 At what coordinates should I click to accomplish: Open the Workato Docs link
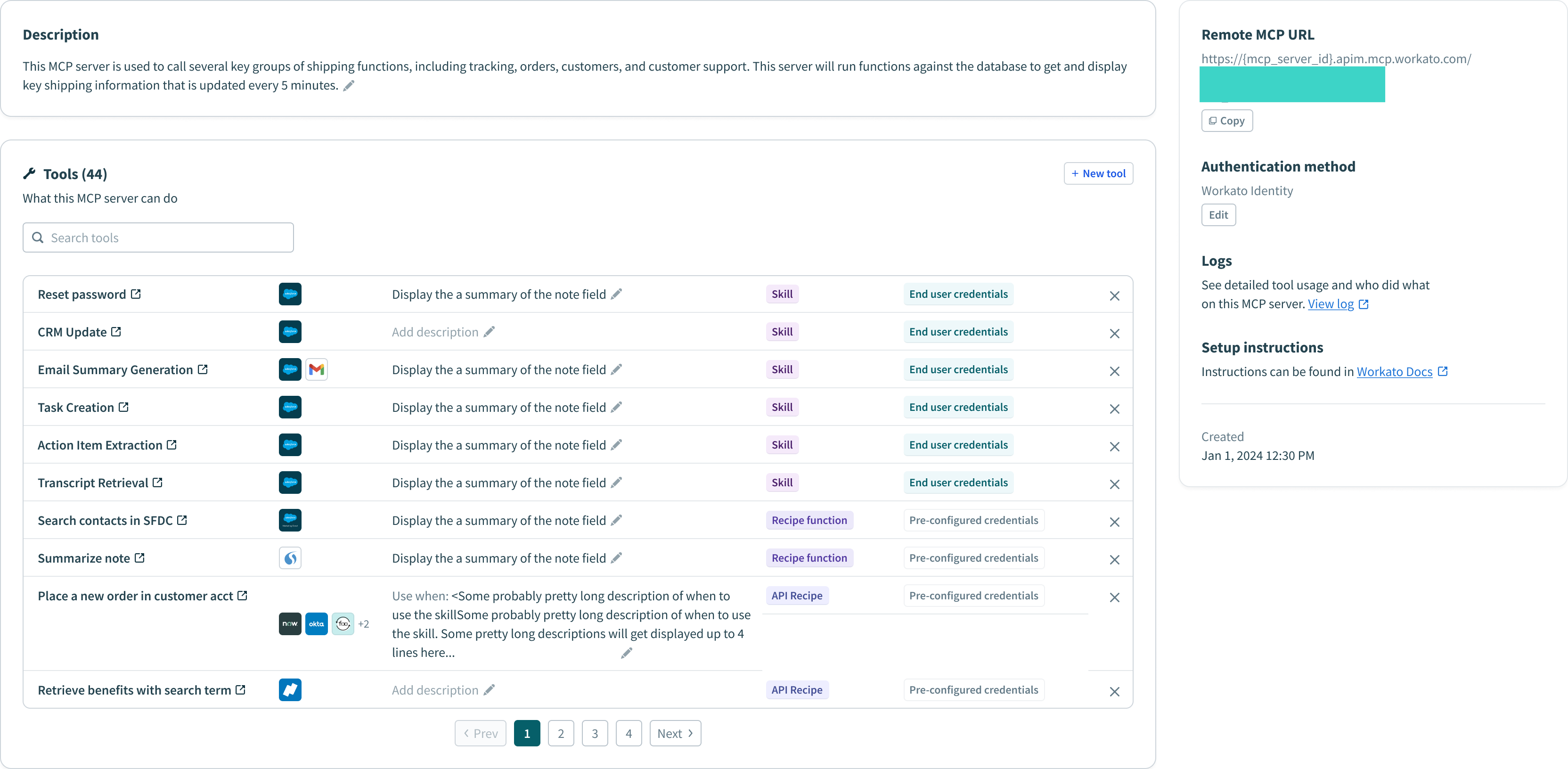pyautogui.click(x=1394, y=372)
